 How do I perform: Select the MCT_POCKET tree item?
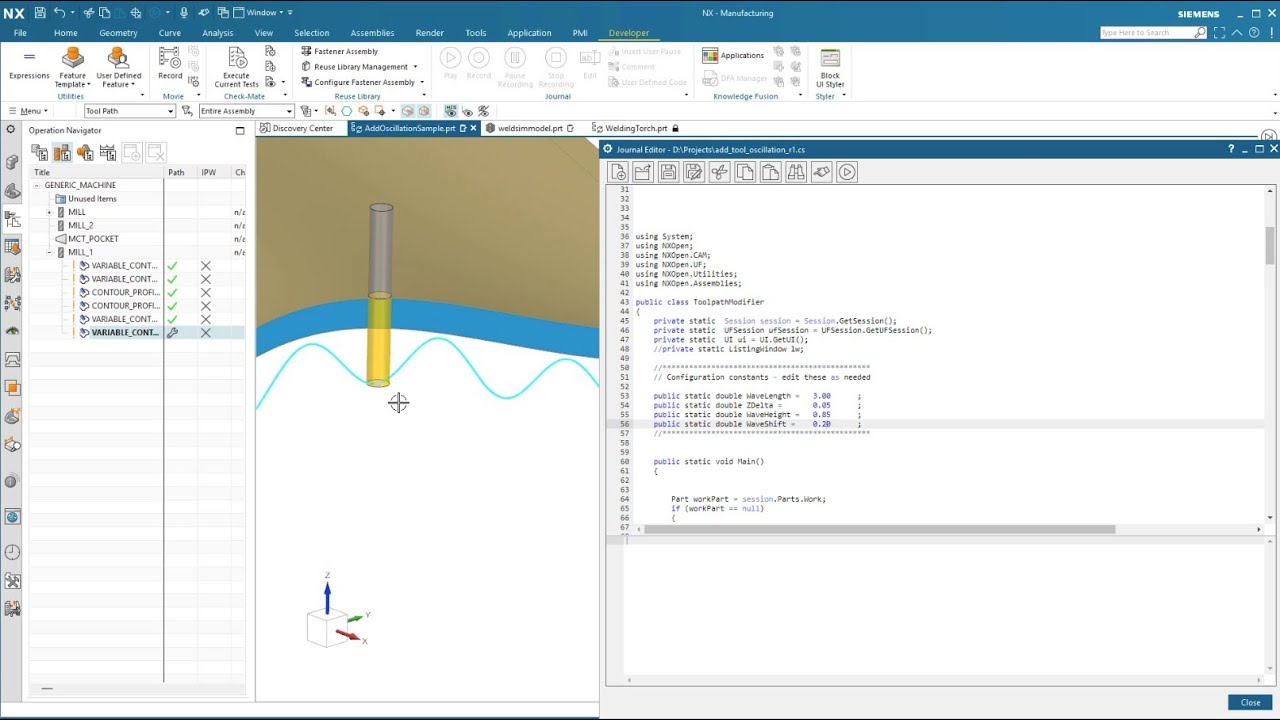coord(93,239)
